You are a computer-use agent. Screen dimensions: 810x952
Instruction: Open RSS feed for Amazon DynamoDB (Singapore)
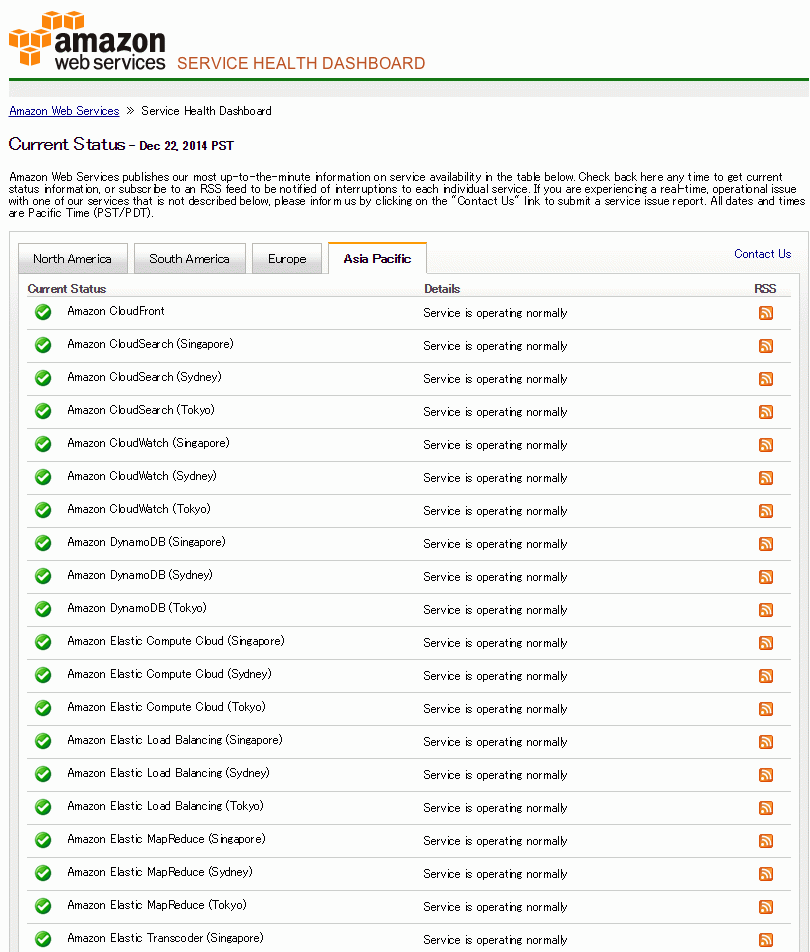(x=766, y=544)
